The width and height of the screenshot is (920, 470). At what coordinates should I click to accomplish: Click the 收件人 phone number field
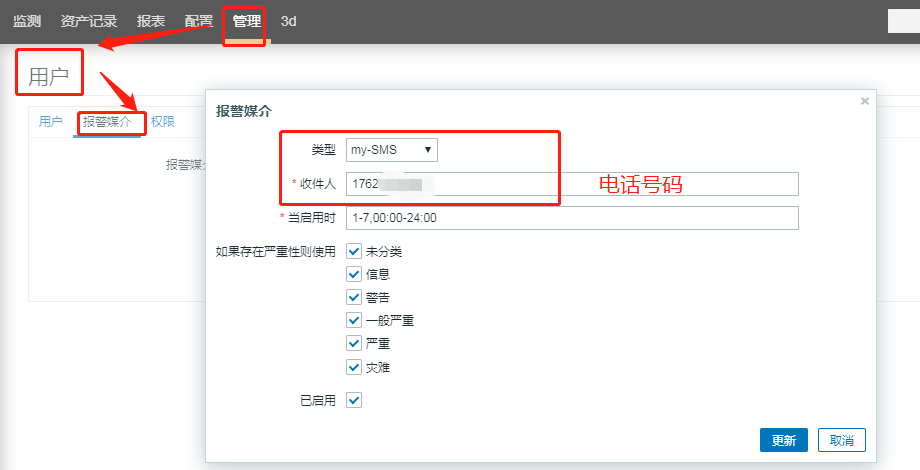[572, 184]
